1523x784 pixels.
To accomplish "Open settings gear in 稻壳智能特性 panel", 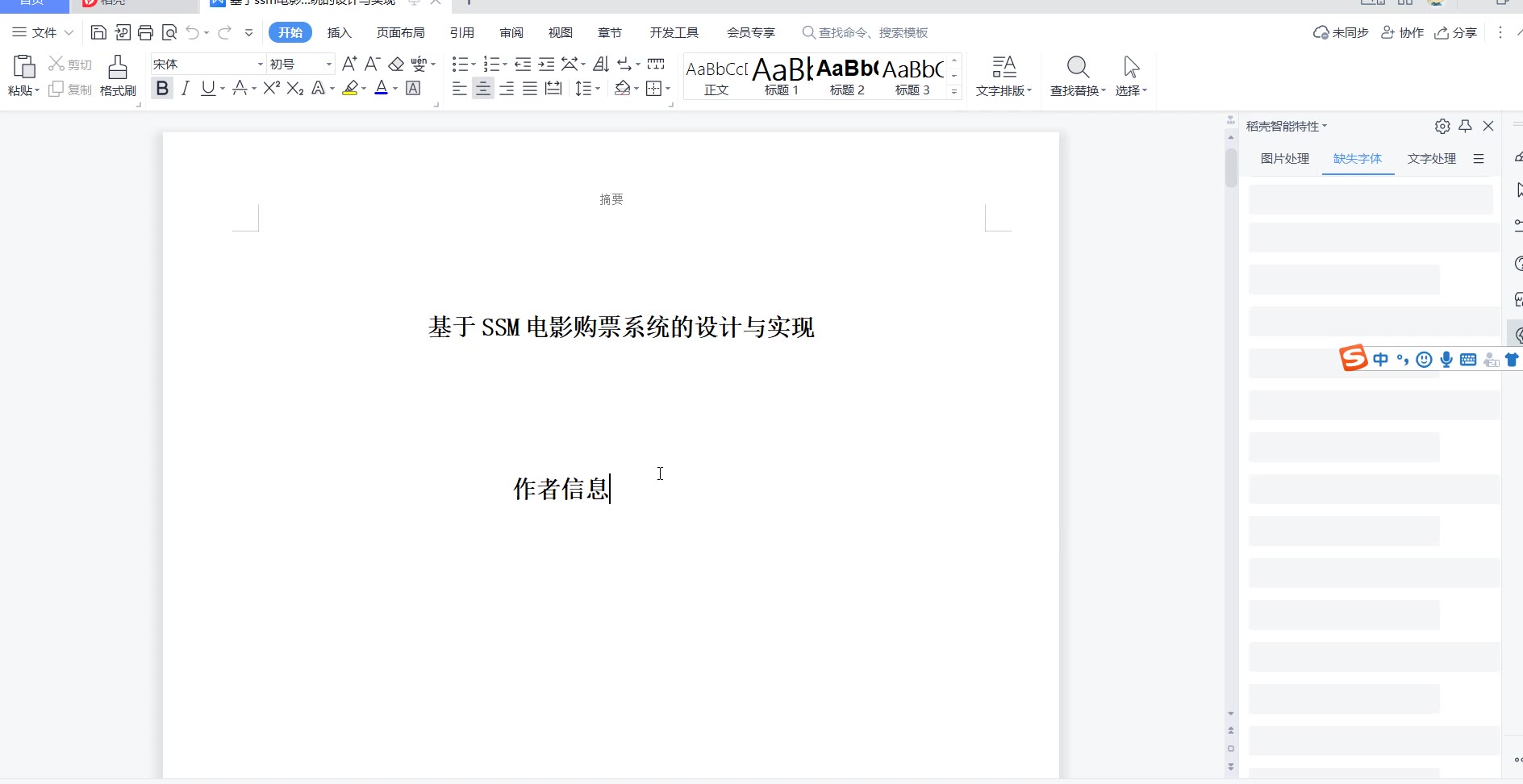I will pos(1442,126).
